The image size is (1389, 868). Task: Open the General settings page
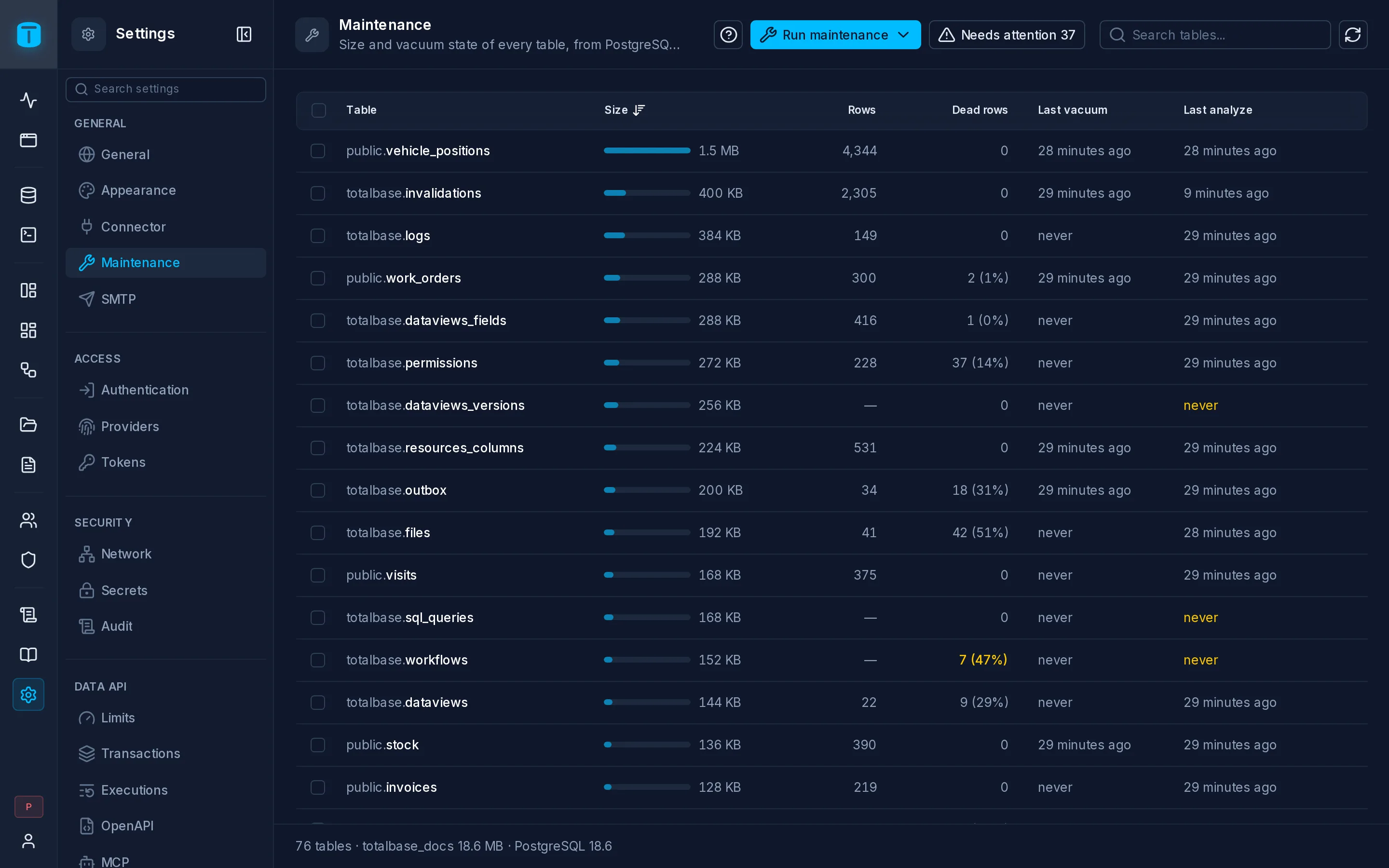(x=166, y=154)
